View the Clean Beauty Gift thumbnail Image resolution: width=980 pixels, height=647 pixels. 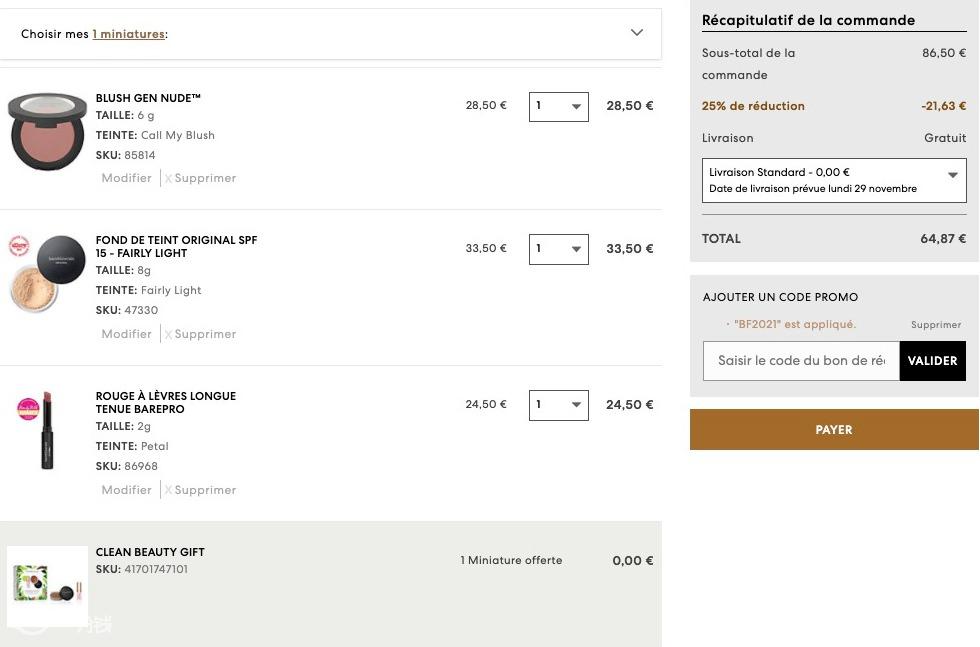[48, 586]
